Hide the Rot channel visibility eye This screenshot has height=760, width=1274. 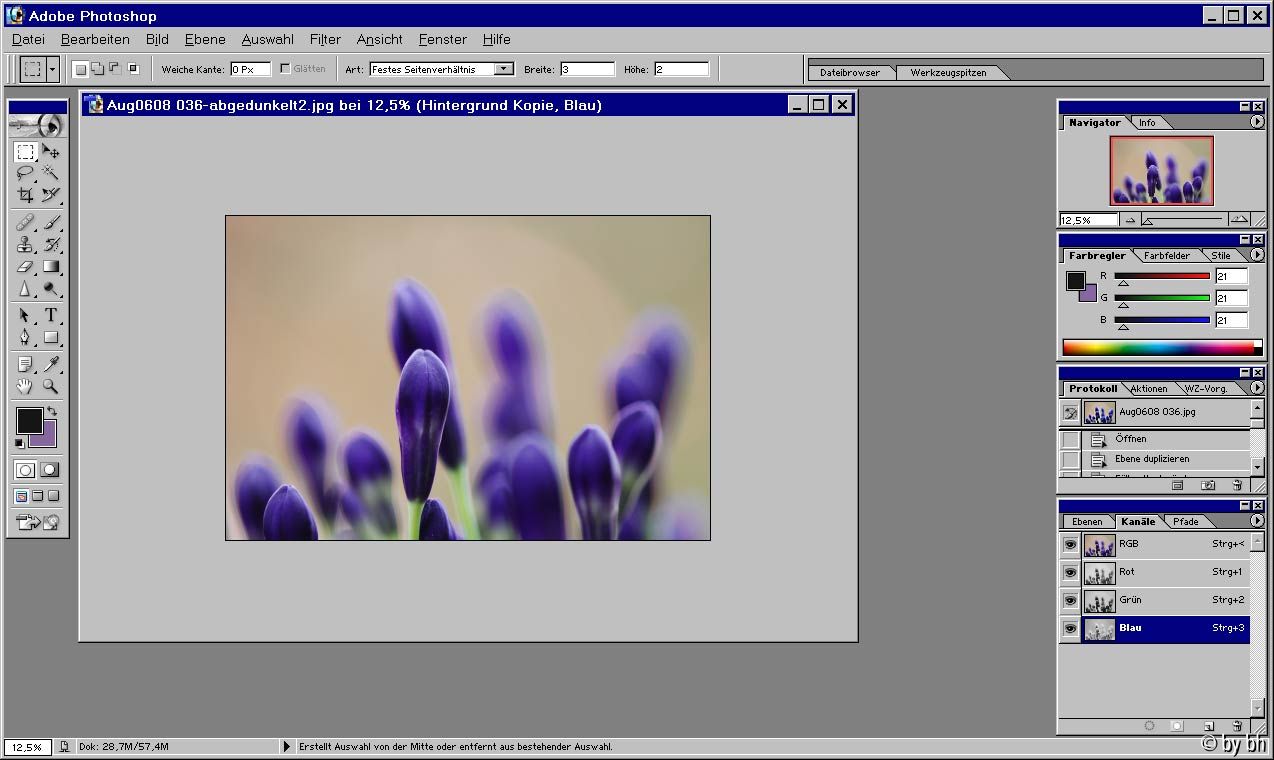(x=1070, y=573)
